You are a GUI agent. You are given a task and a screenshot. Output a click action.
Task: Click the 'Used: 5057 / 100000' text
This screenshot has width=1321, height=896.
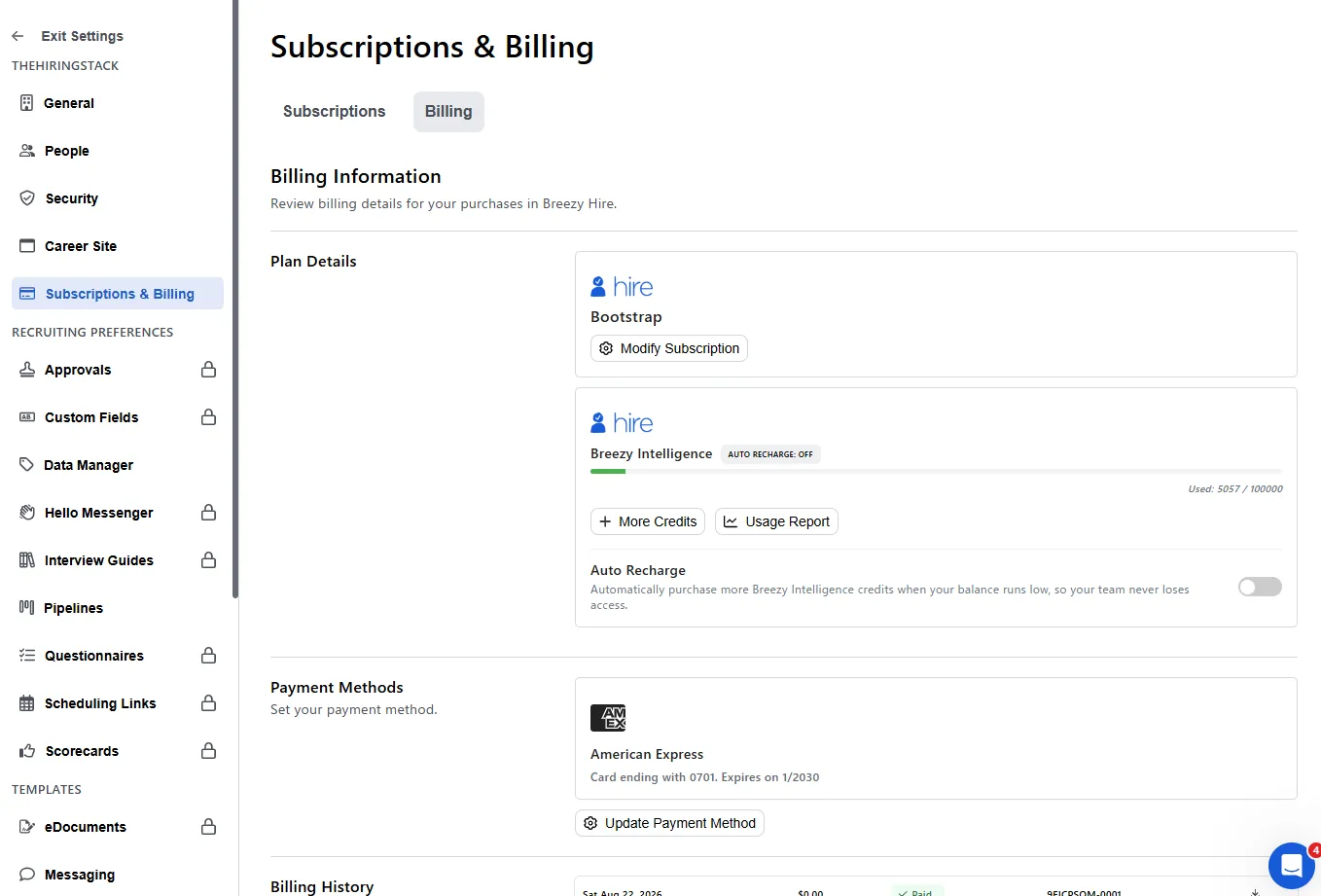pyautogui.click(x=1234, y=488)
